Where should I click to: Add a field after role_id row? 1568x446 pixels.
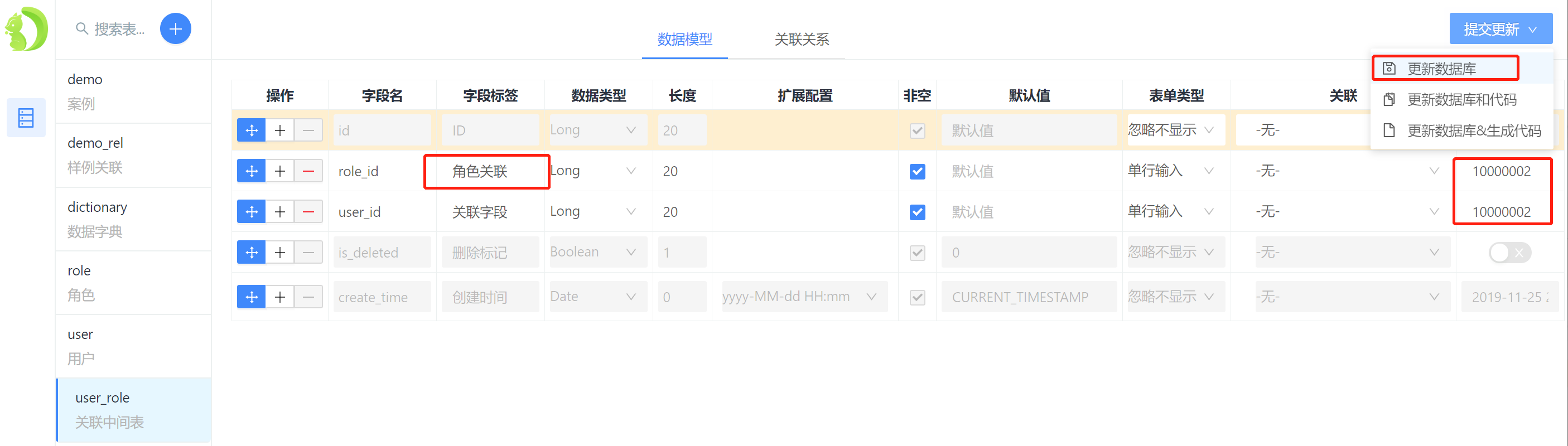pos(280,171)
